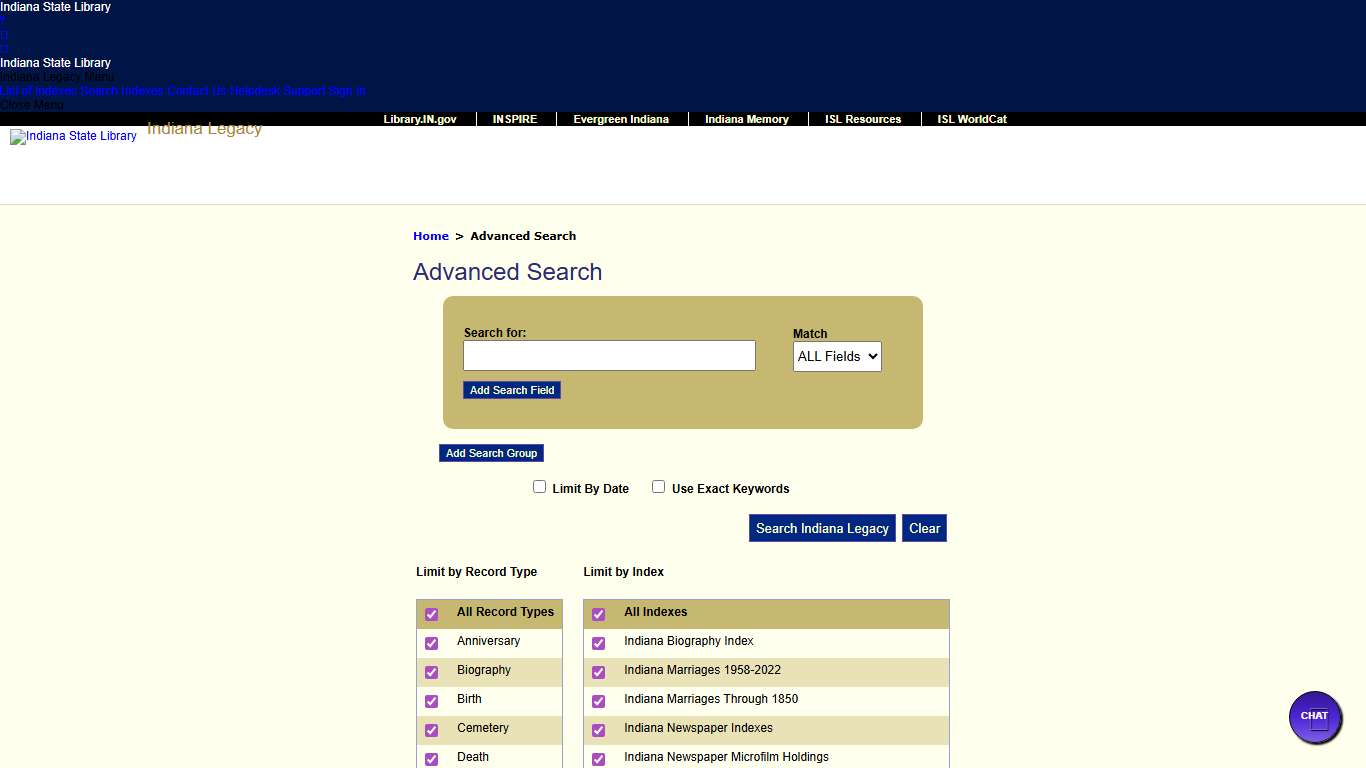Uncheck the All Indexes checkbox
The height and width of the screenshot is (768, 1366).
599,614
